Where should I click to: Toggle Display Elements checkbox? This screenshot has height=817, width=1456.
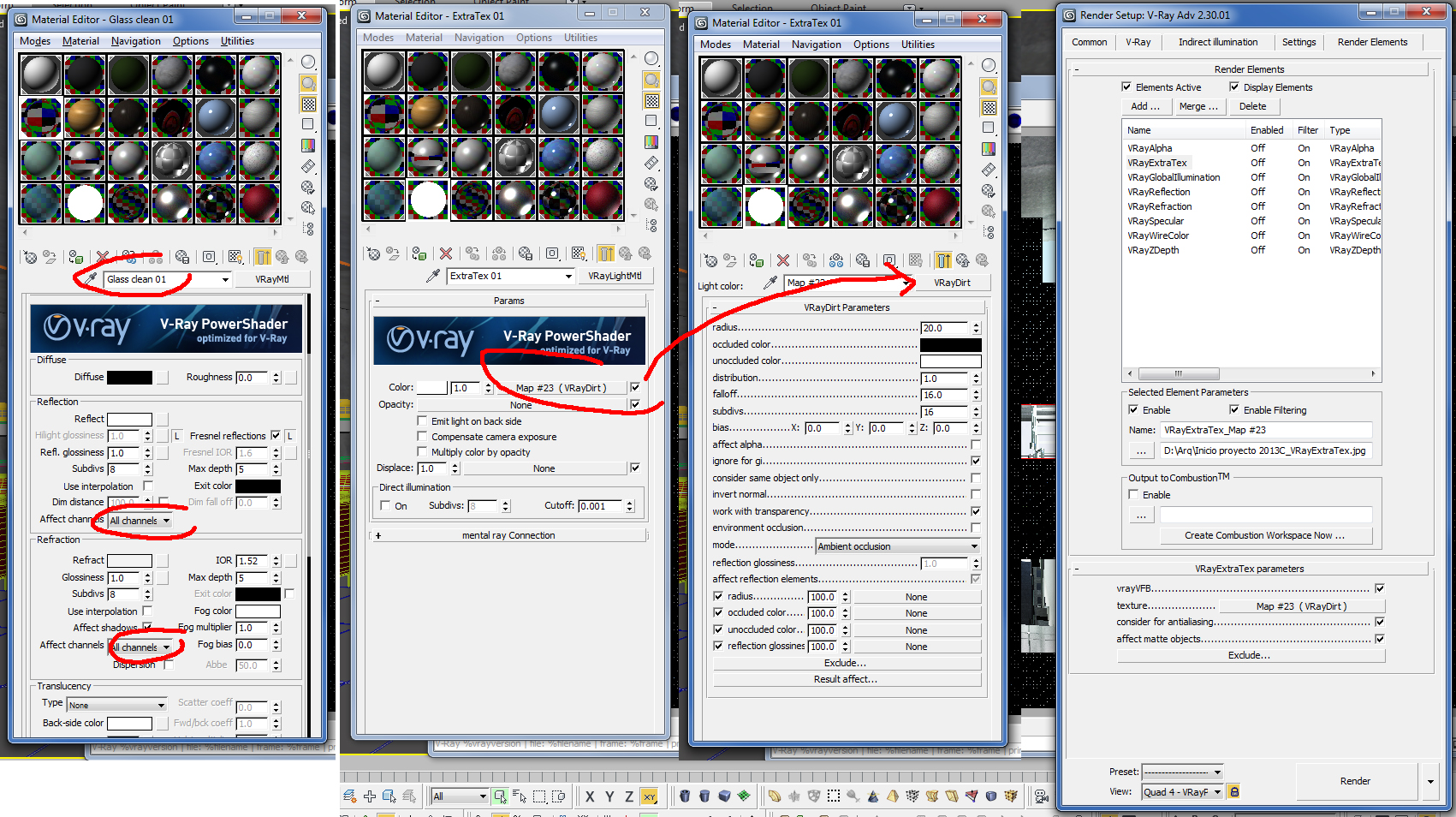pyautogui.click(x=1234, y=86)
